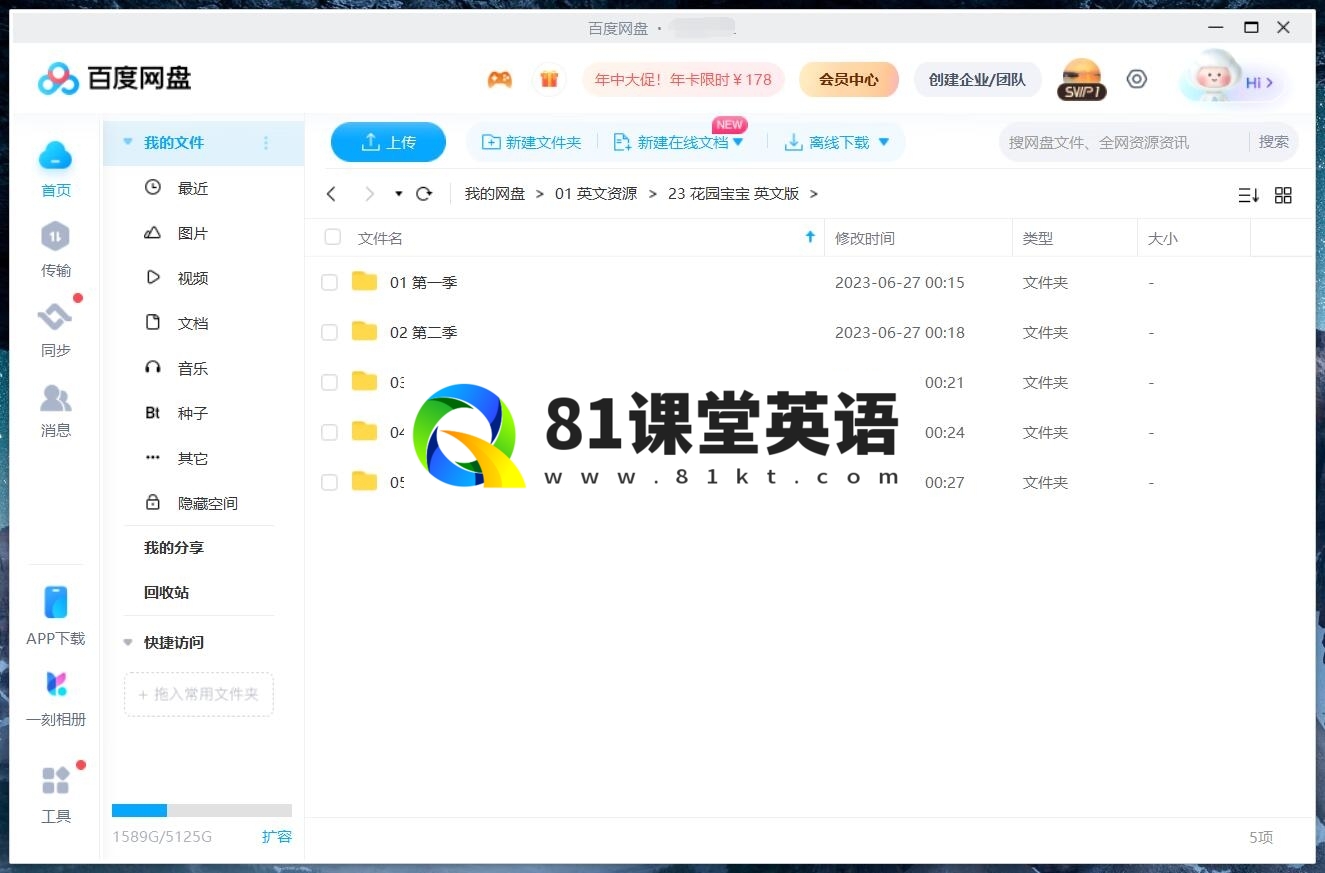
Task: Open 回收站 recycle bin
Action: pyautogui.click(x=166, y=593)
